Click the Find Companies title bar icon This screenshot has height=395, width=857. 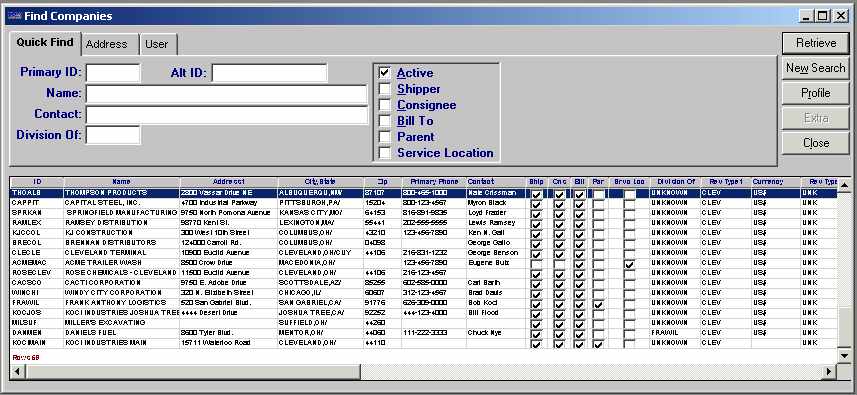(14, 16)
